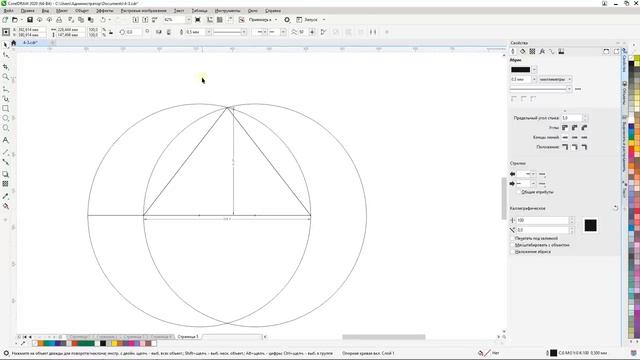Screen dimensions: 640x360
Task: Choose the round corner option
Action: [575, 128]
